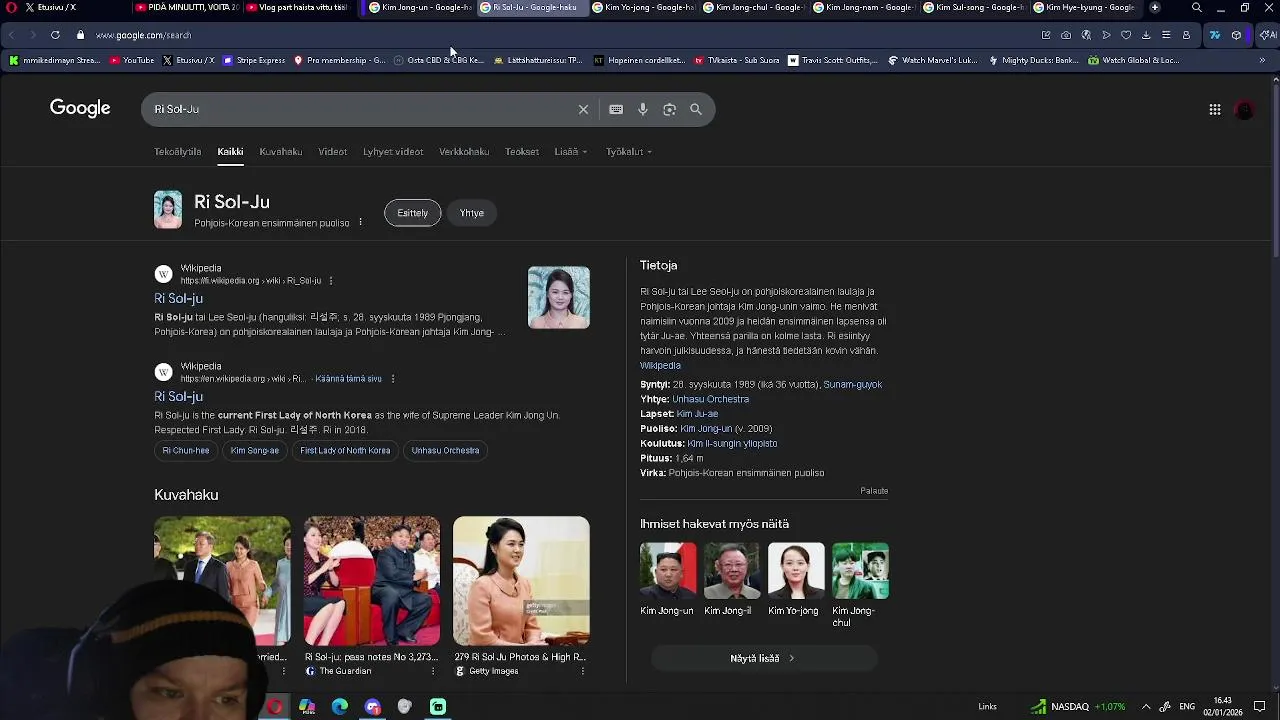Clear the search box with X
The width and height of the screenshot is (1280, 720).
point(584,109)
